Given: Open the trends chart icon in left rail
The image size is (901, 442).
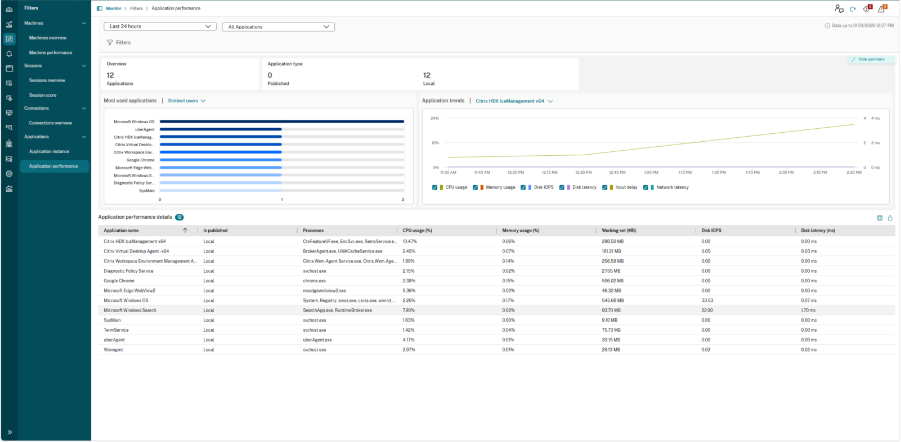Looking at the screenshot, I should (x=9, y=24).
